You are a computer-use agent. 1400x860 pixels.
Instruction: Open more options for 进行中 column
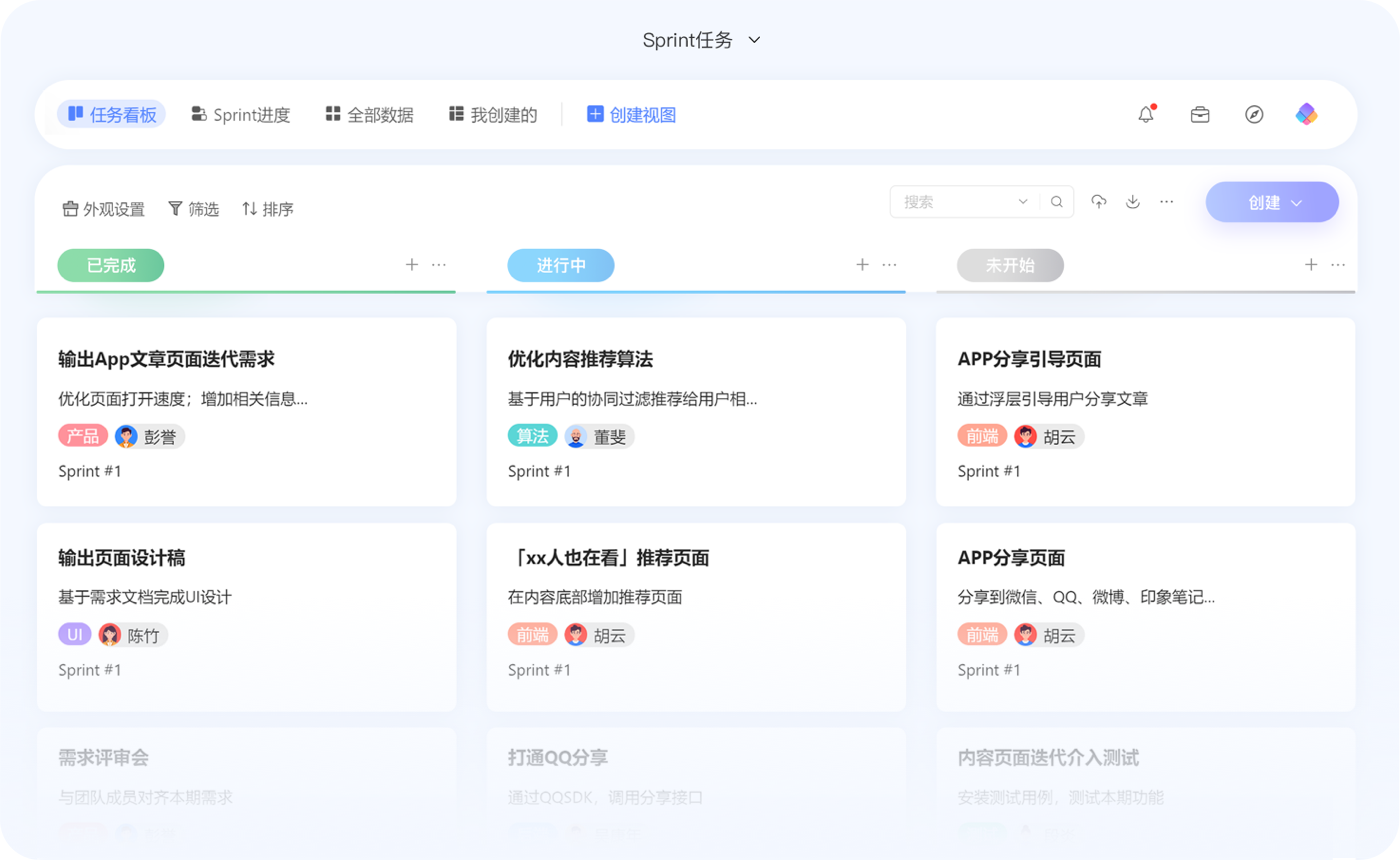889,265
